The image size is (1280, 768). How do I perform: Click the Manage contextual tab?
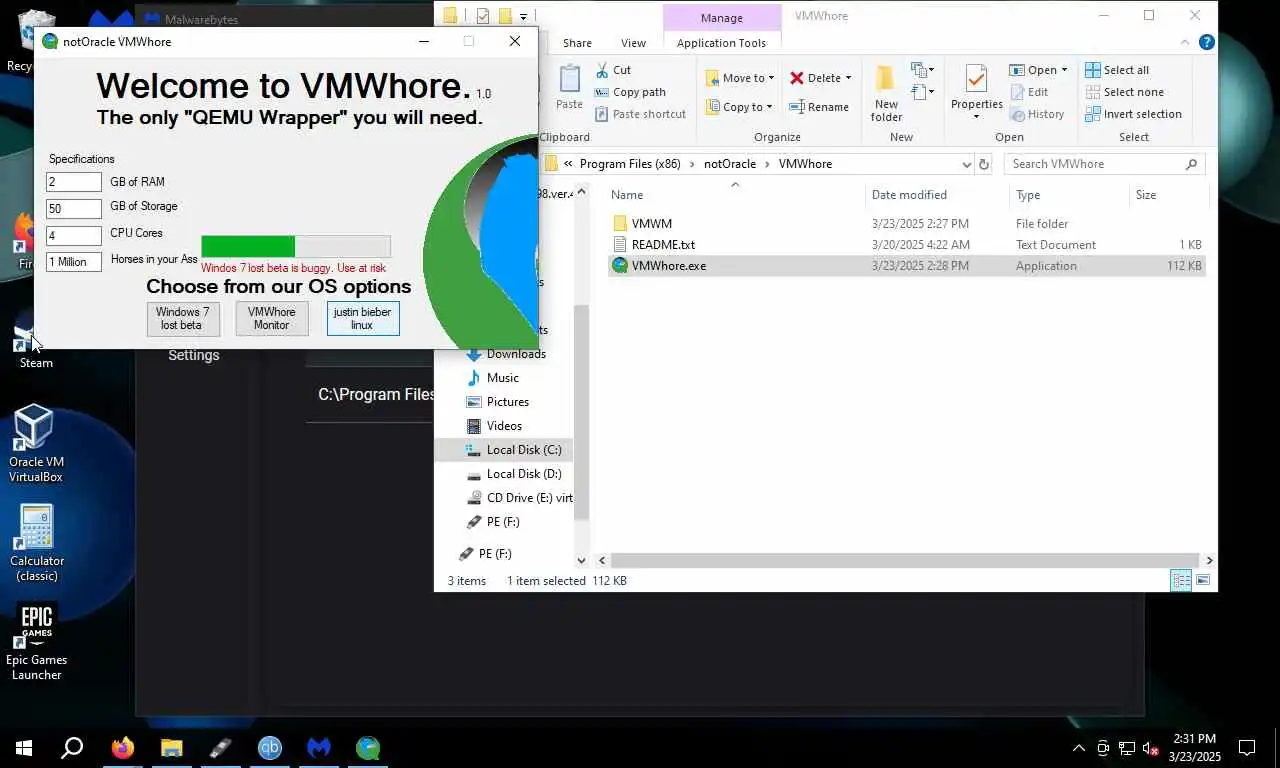coord(721,17)
